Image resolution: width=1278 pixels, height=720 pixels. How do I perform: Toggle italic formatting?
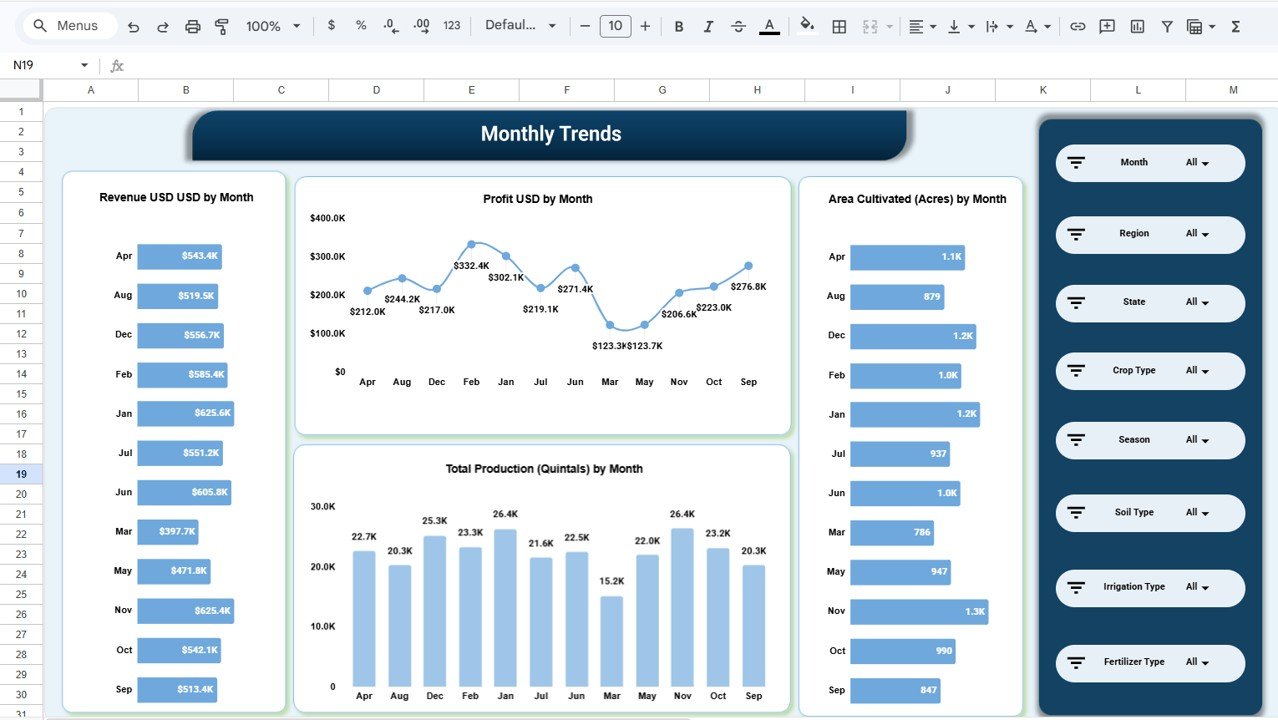point(708,25)
